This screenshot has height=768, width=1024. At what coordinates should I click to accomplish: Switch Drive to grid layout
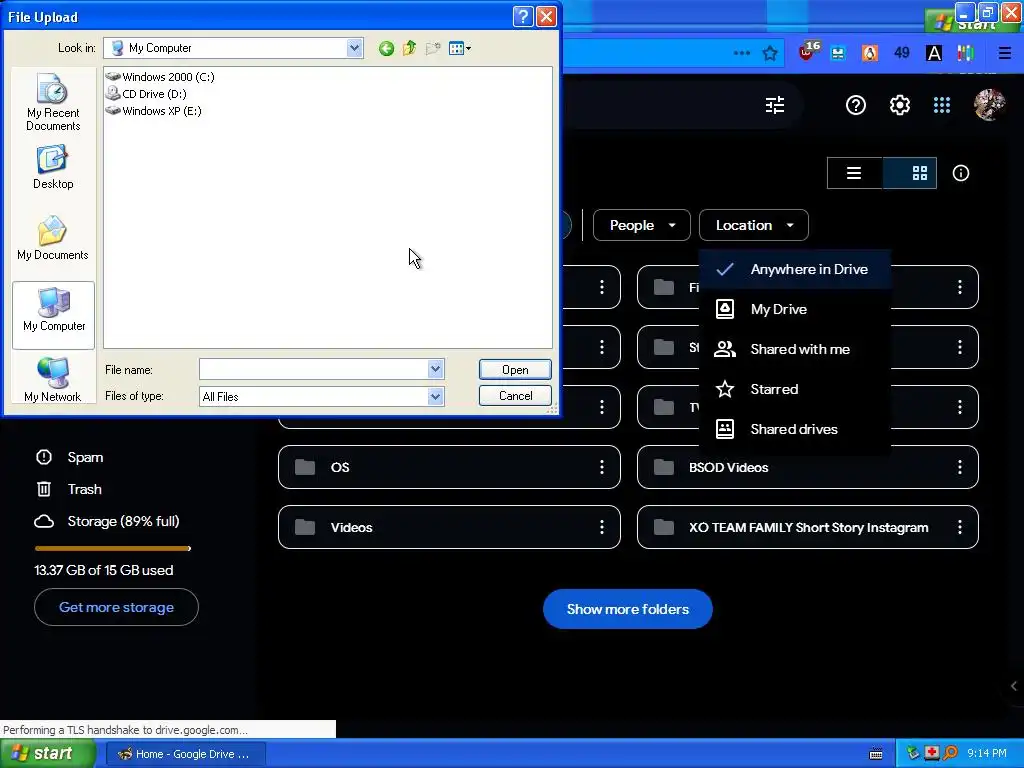(910, 173)
